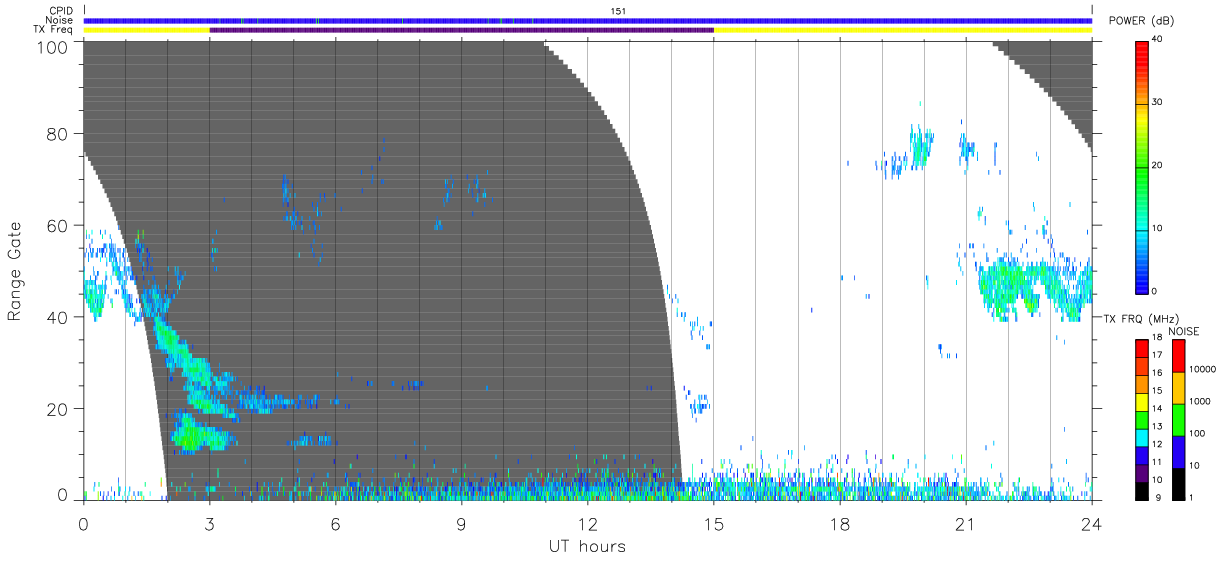This screenshot has height=567, width=1228.
Task: Click the cyan segment of TX FRQ color bar
Action: (1142, 437)
